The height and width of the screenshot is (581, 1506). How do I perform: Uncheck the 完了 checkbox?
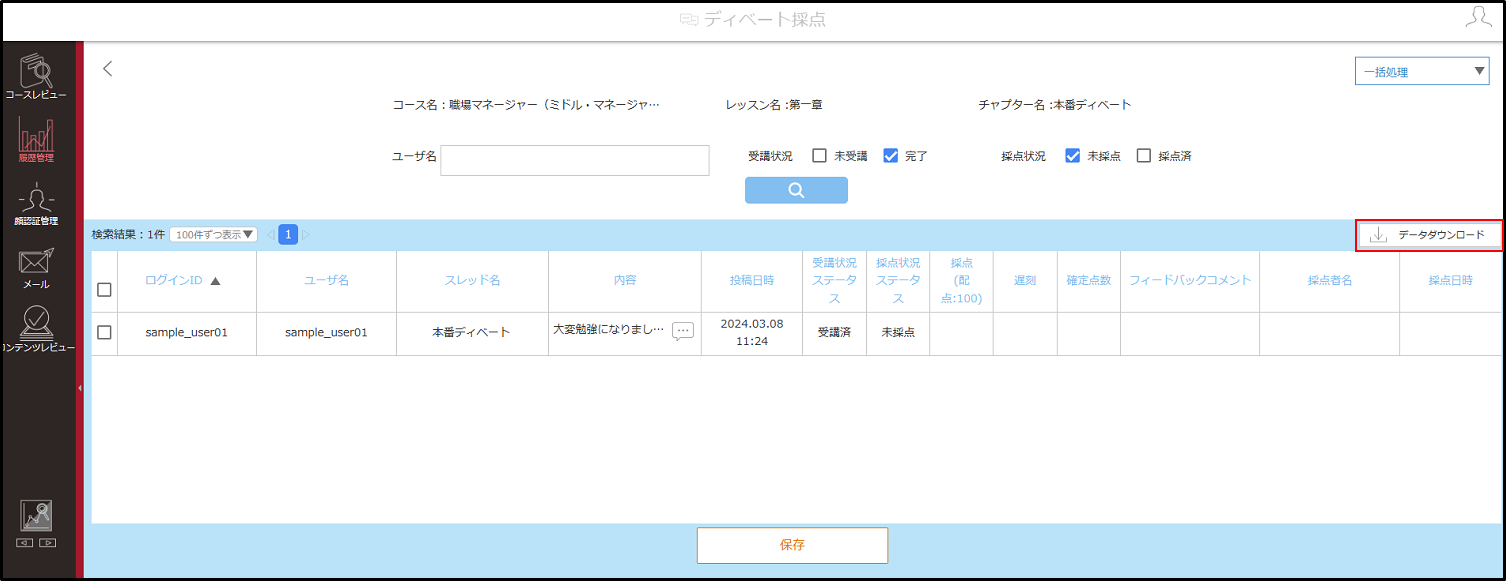[891, 156]
